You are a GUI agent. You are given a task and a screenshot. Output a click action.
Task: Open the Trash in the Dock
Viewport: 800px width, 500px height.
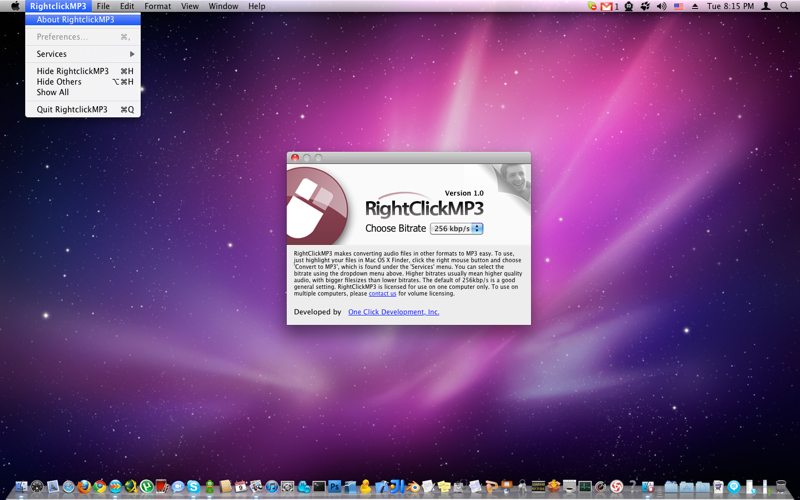pyautogui.click(x=781, y=487)
